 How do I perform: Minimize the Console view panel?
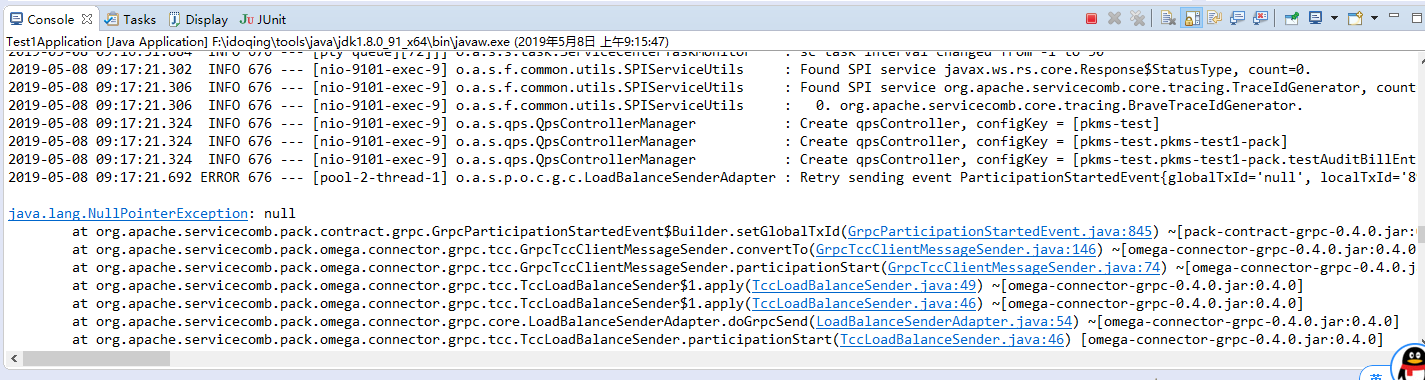click(1394, 15)
